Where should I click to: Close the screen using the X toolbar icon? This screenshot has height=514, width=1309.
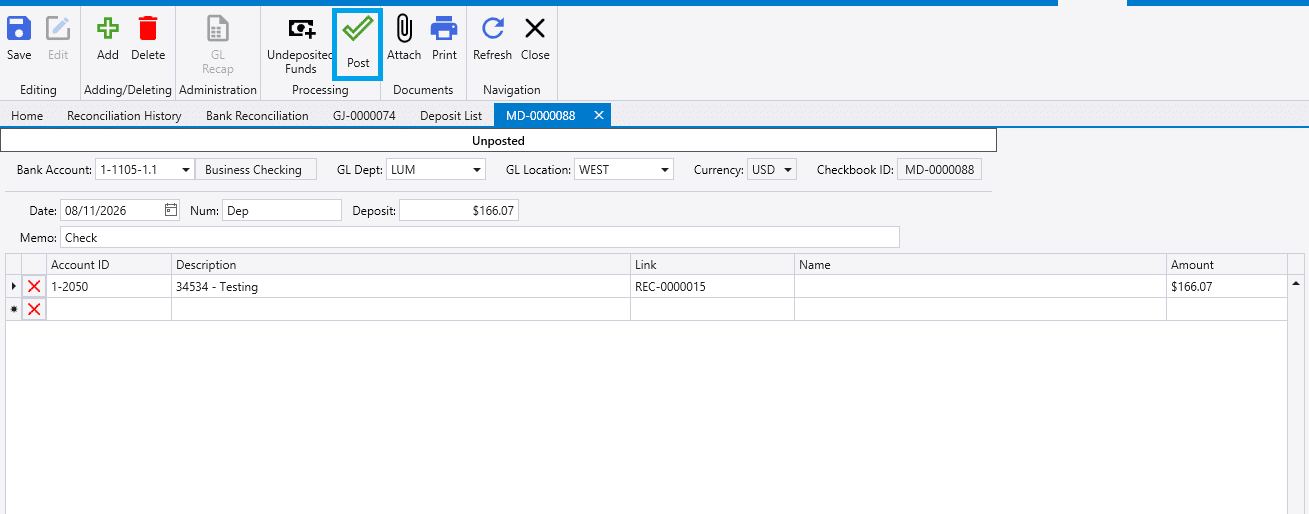click(x=535, y=38)
